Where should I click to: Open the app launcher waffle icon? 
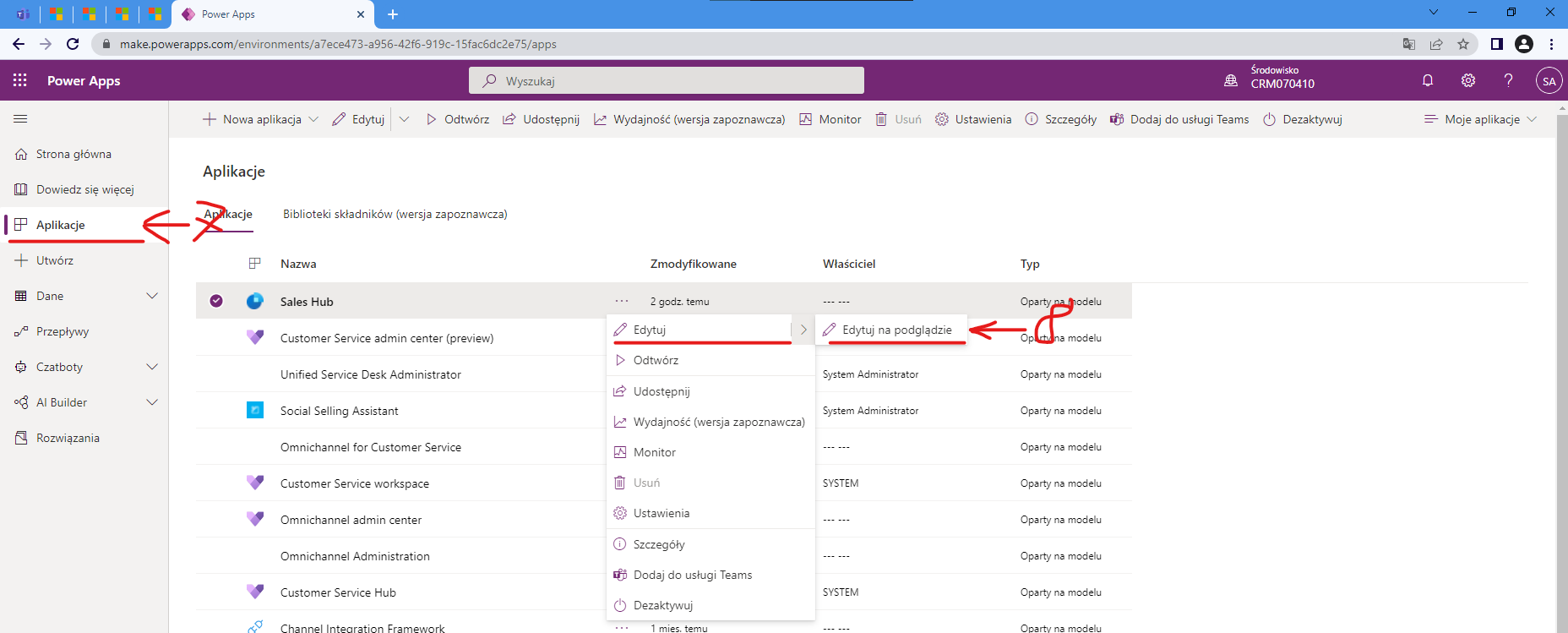coord(20,80)
